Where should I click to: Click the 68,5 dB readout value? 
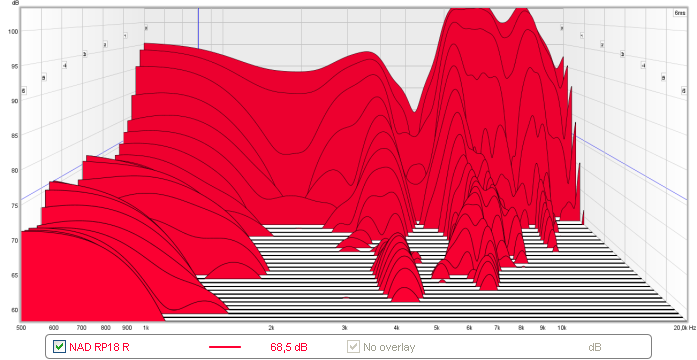click(288, 347)
